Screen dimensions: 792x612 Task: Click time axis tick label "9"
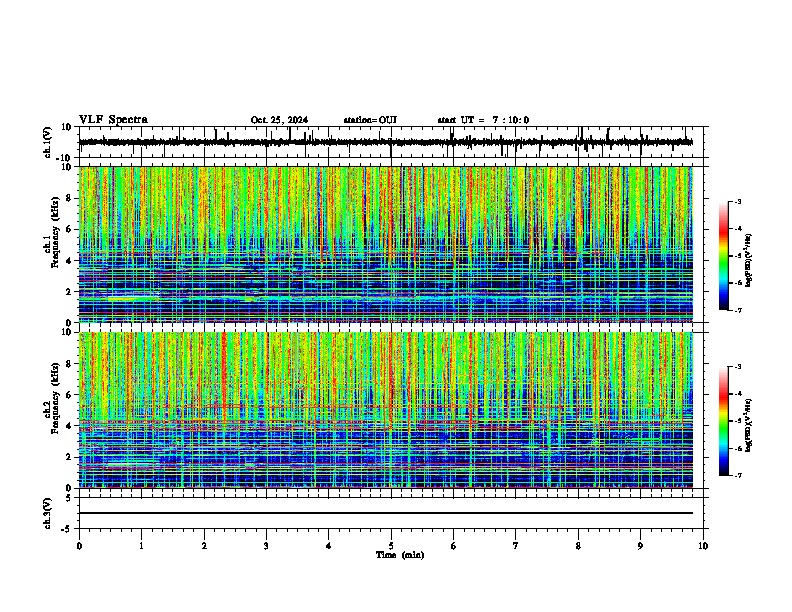coord(640,546)
